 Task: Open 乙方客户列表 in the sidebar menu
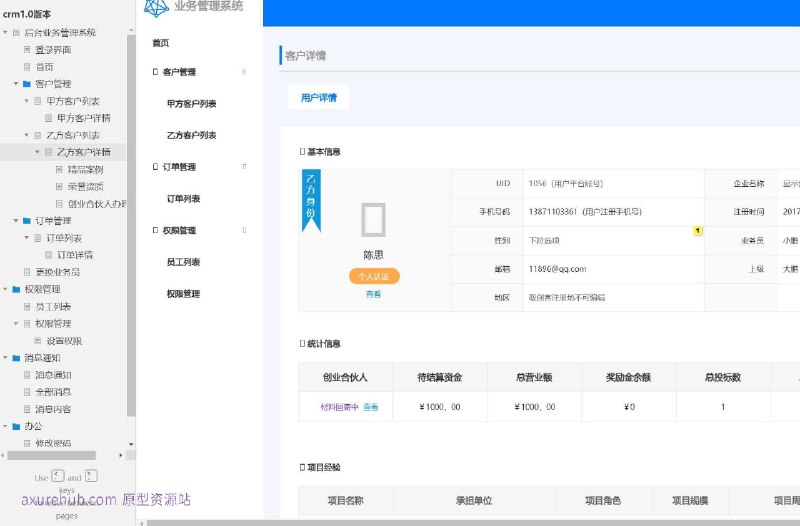[x=191, y=135]
